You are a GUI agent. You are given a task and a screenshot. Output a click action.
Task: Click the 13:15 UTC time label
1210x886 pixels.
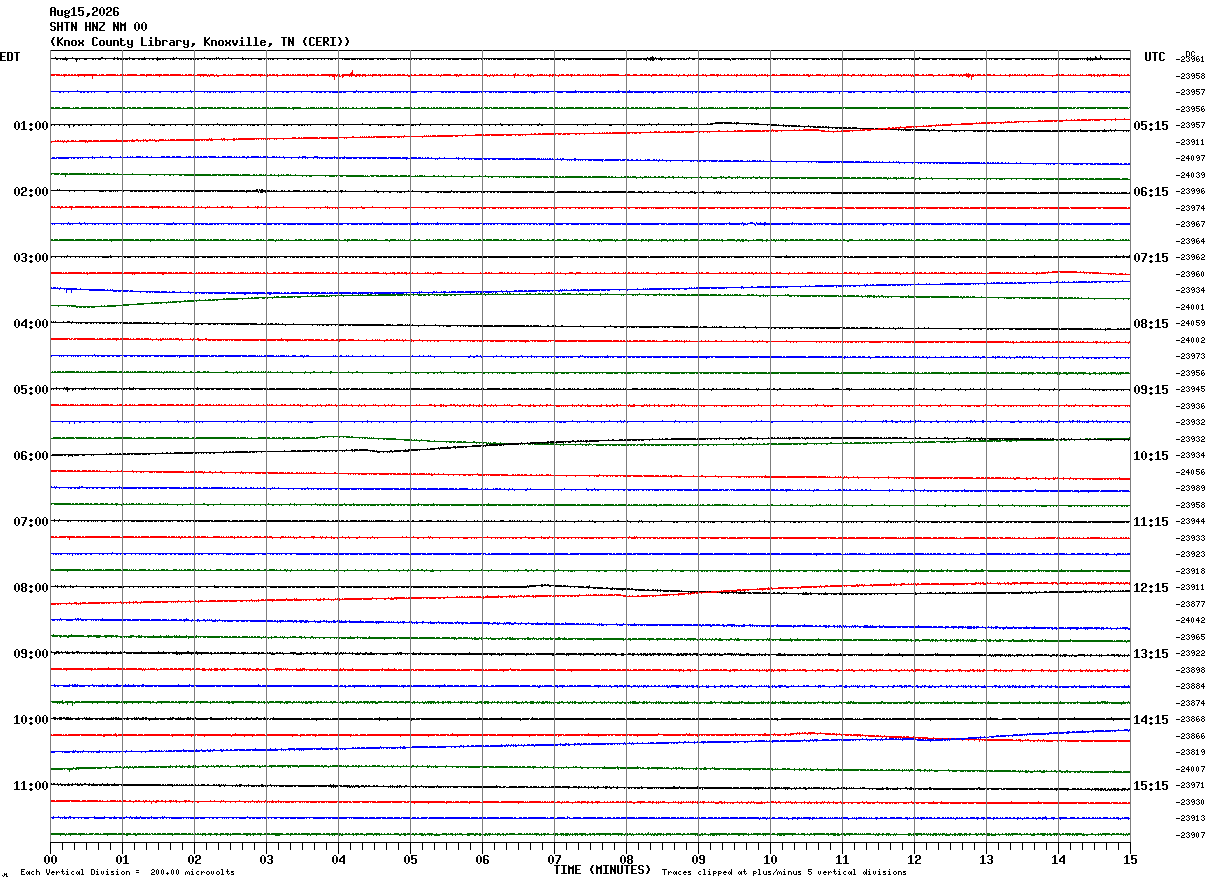[x=1150, y=654]
